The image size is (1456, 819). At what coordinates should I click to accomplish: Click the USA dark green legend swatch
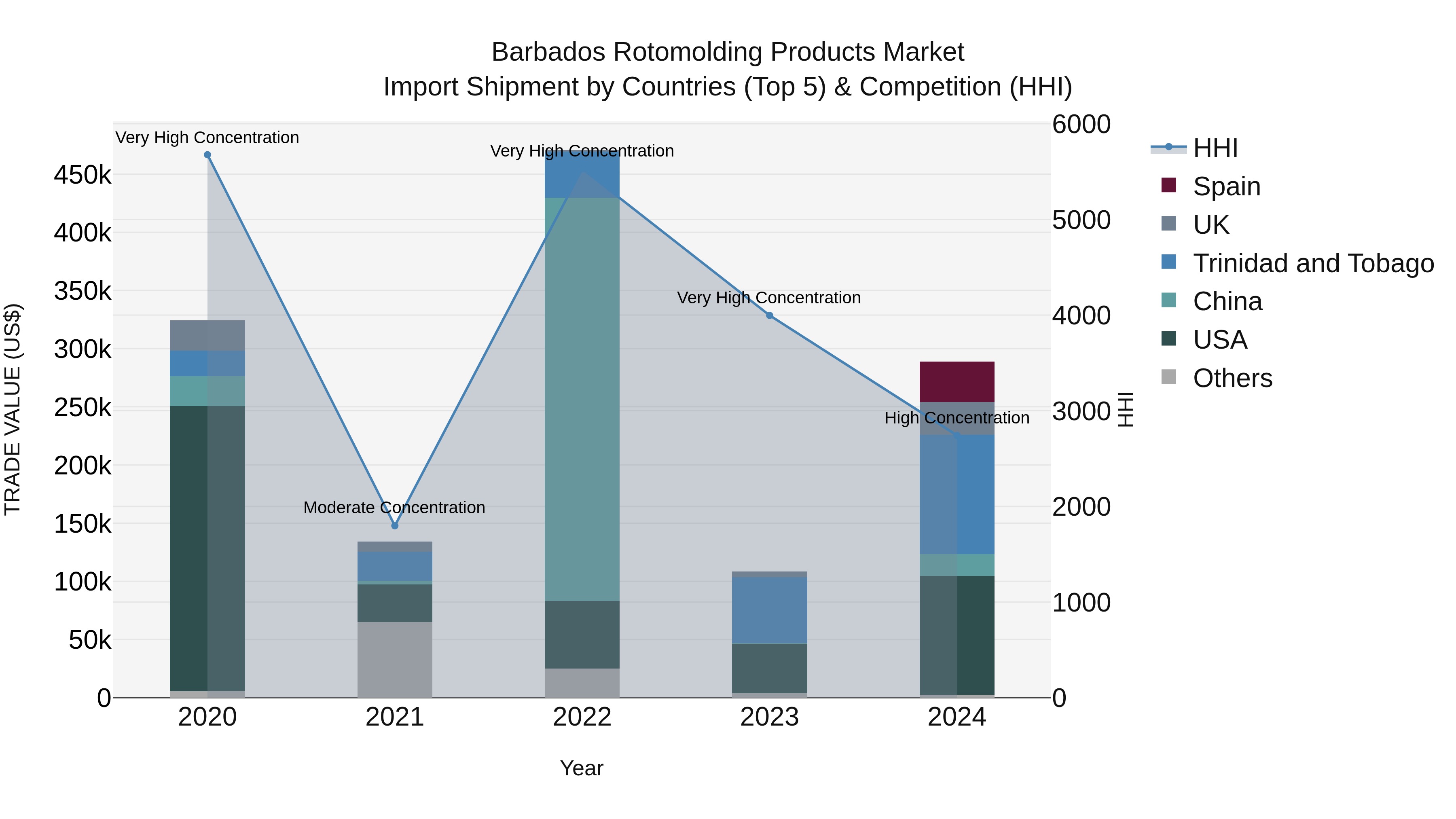1168,339
